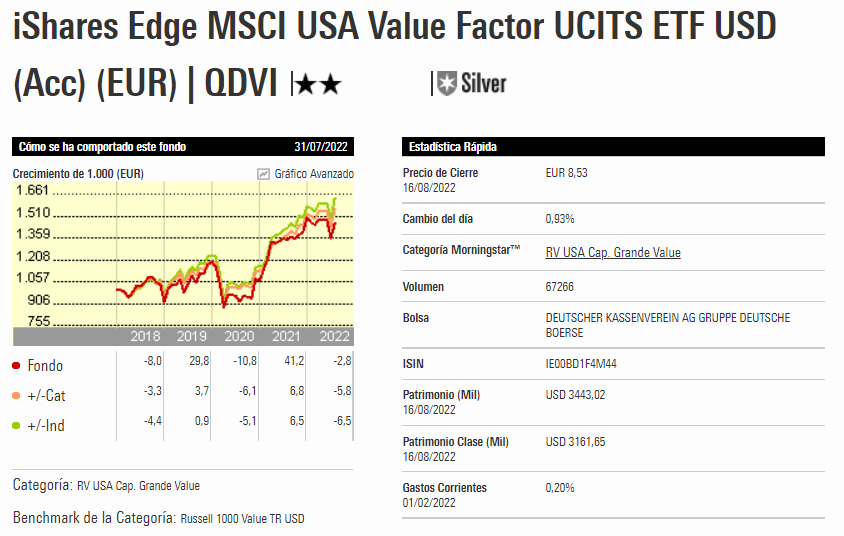Click the ISIN code IE00BD1F4M44
The width and height of the screenshot is (844, 536).
(581, 364)
